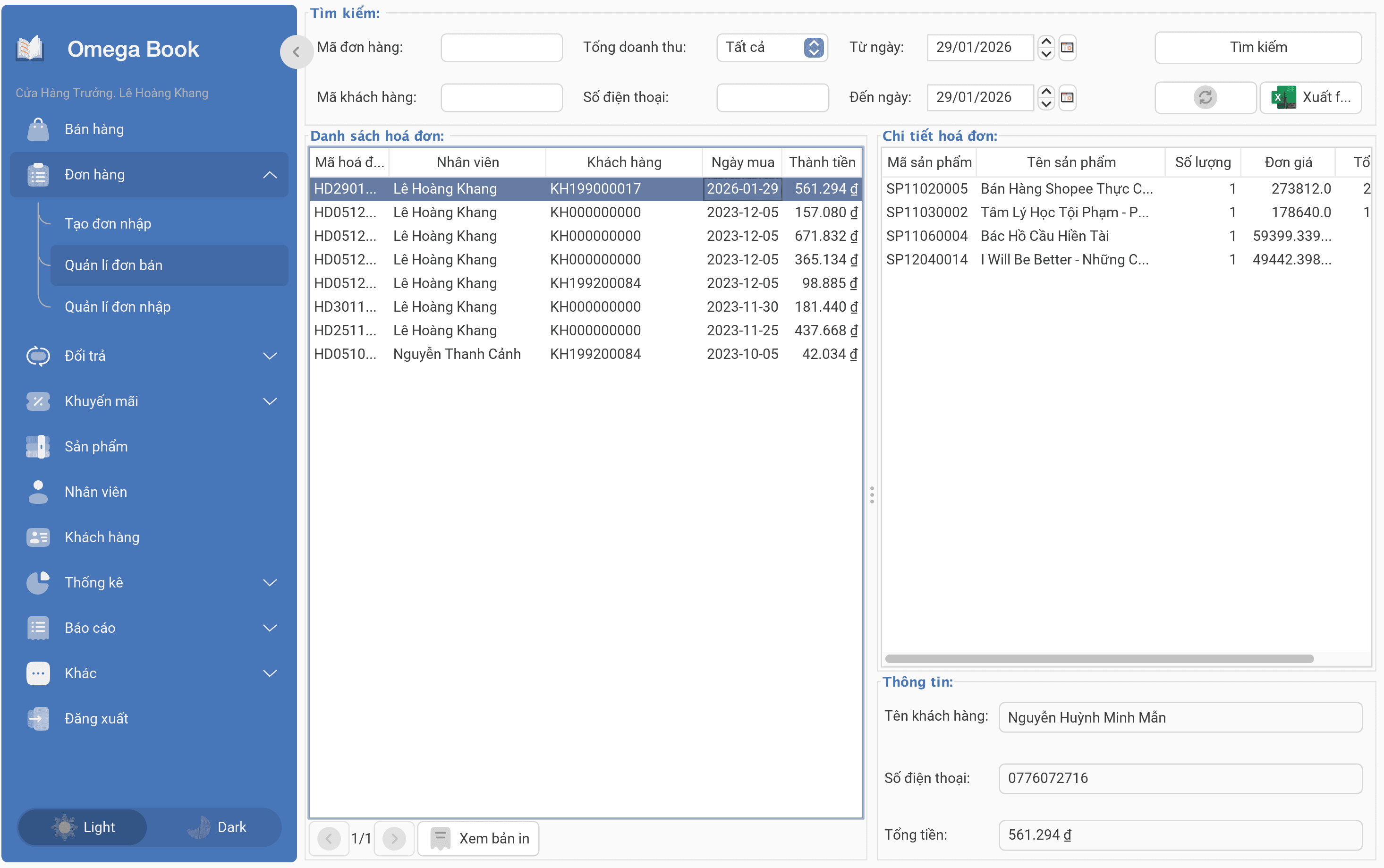1384x868 pixels.
Task: Click the Tìm kiếm search button
Action: click(x=1258, y=47)
